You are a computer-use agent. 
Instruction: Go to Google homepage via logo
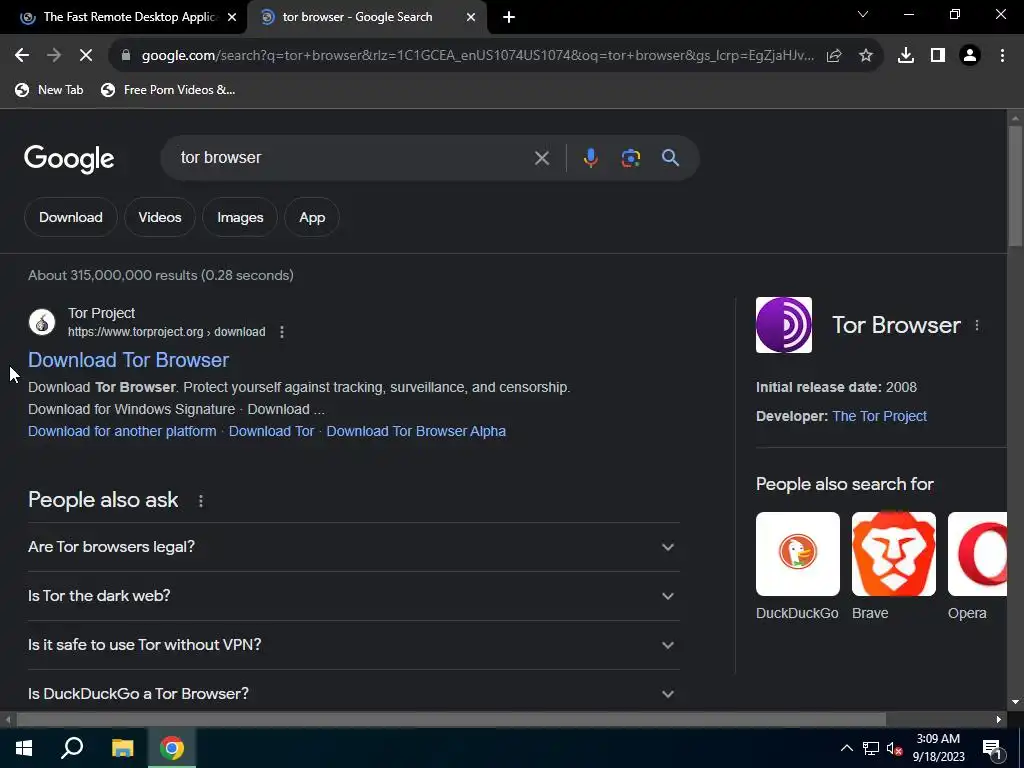[69, 159]
